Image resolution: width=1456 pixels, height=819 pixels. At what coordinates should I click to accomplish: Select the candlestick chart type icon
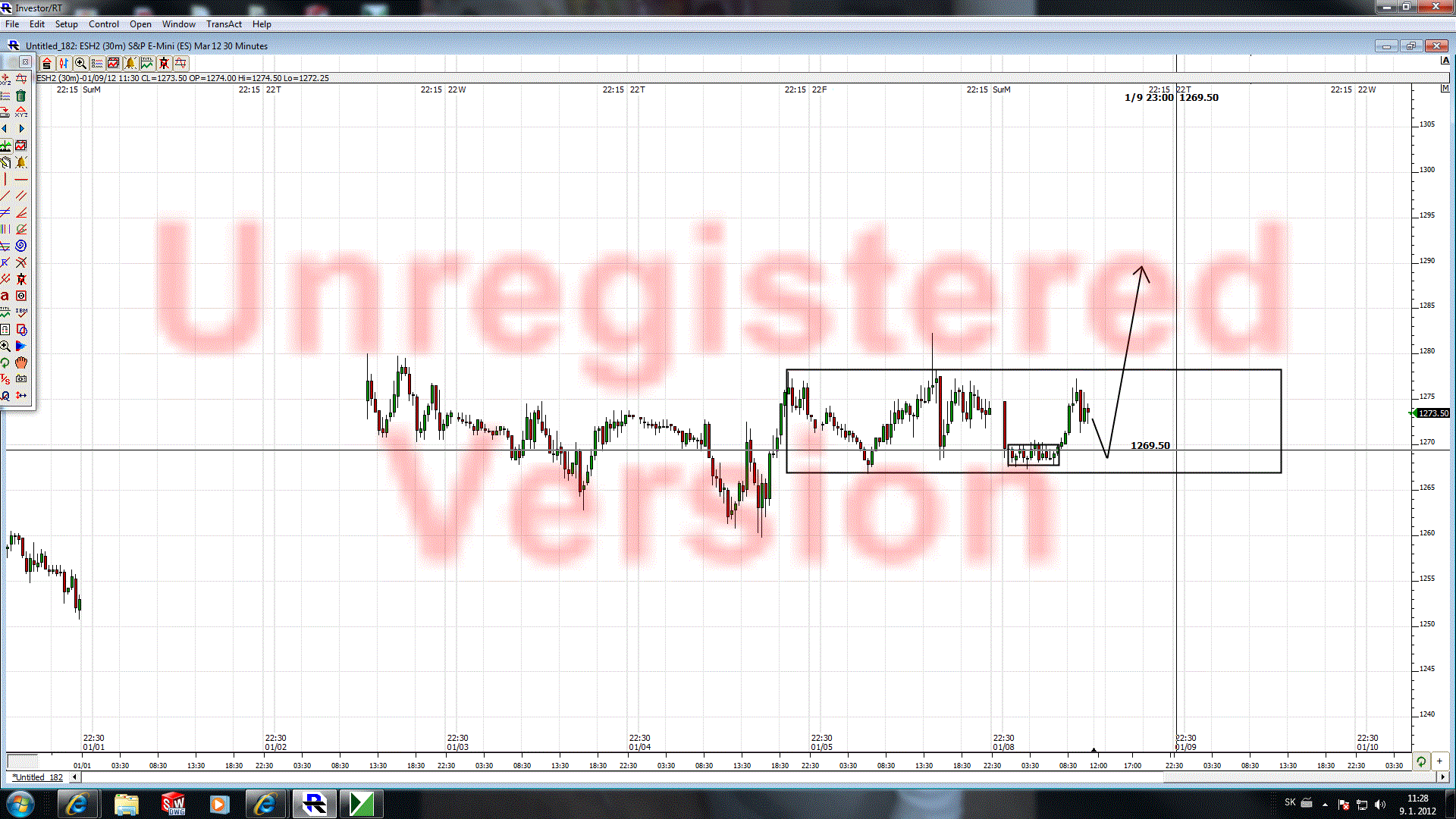(x=64, y=64)
